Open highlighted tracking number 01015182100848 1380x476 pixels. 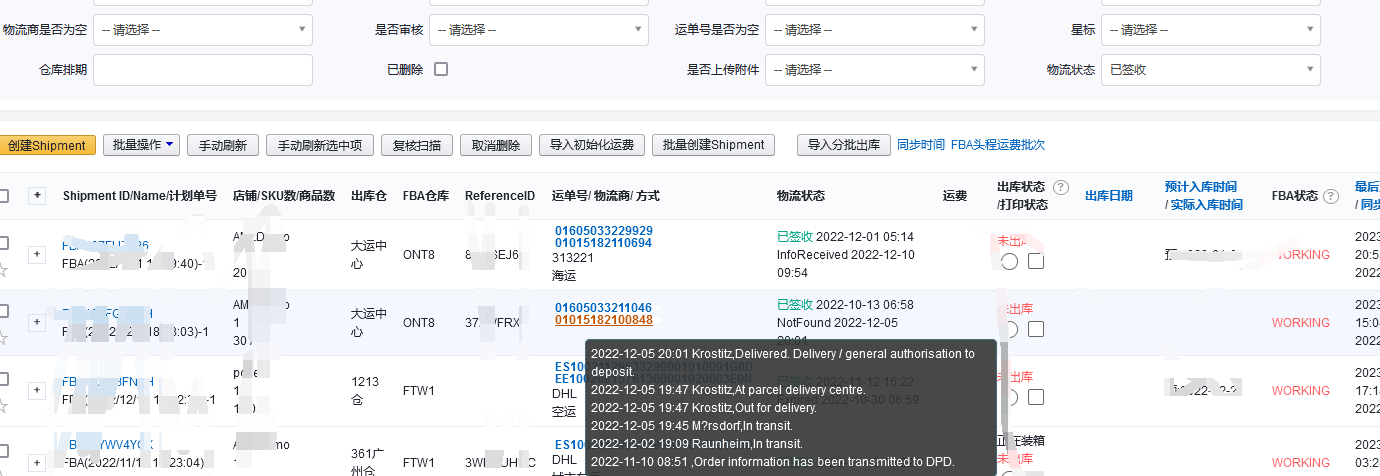603,320
